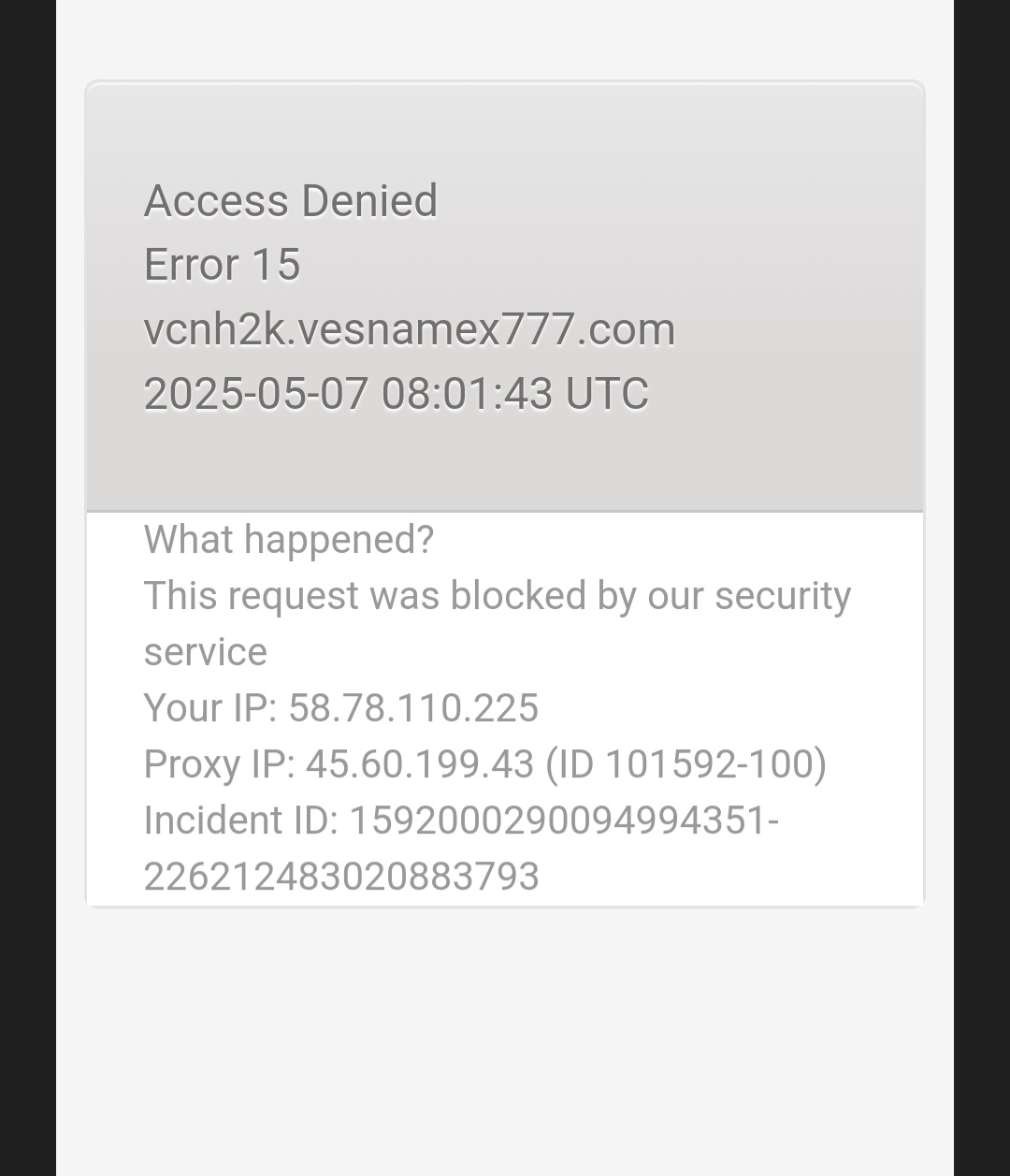Click the blocked by security service message

[x=498, y=624]
